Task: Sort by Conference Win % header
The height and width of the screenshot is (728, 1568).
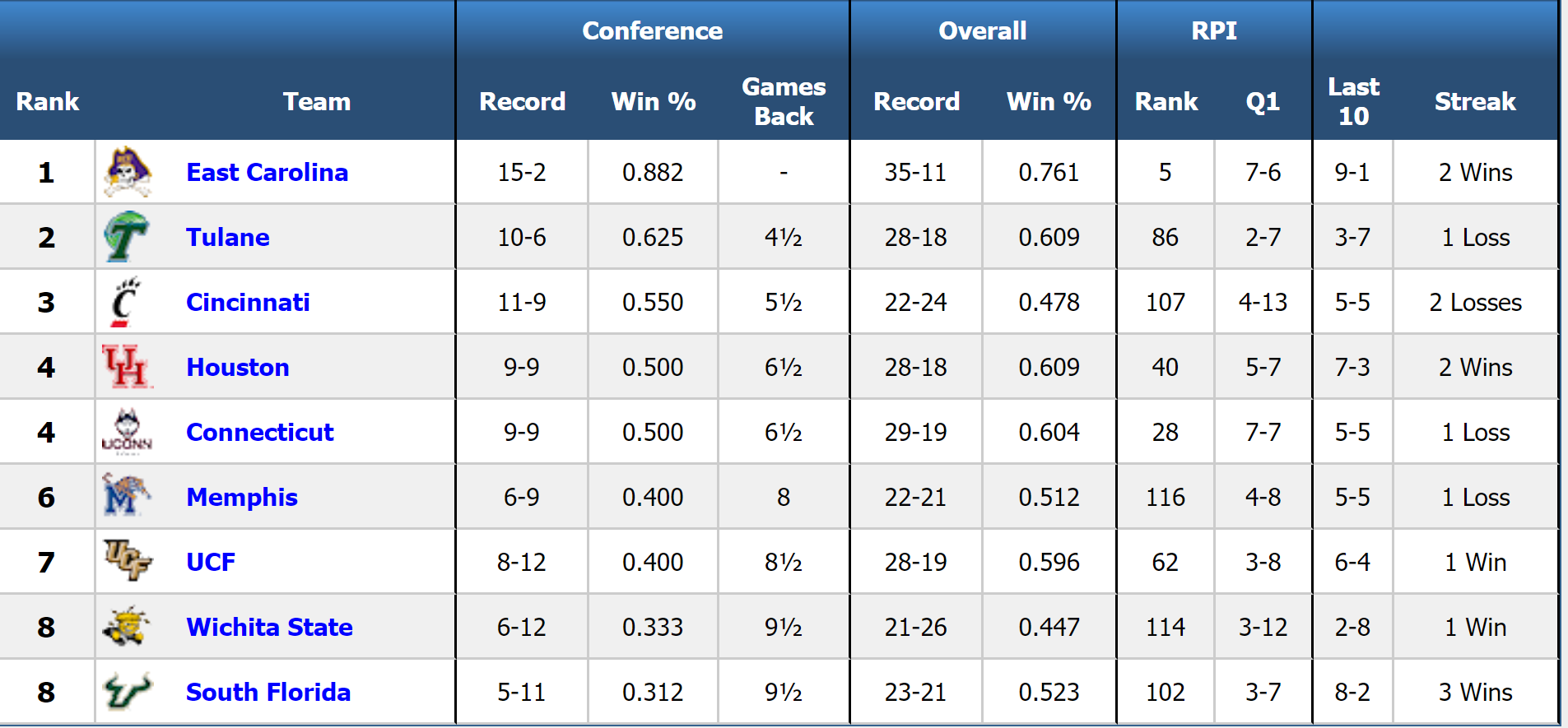Action: click(x=654, y=101)
